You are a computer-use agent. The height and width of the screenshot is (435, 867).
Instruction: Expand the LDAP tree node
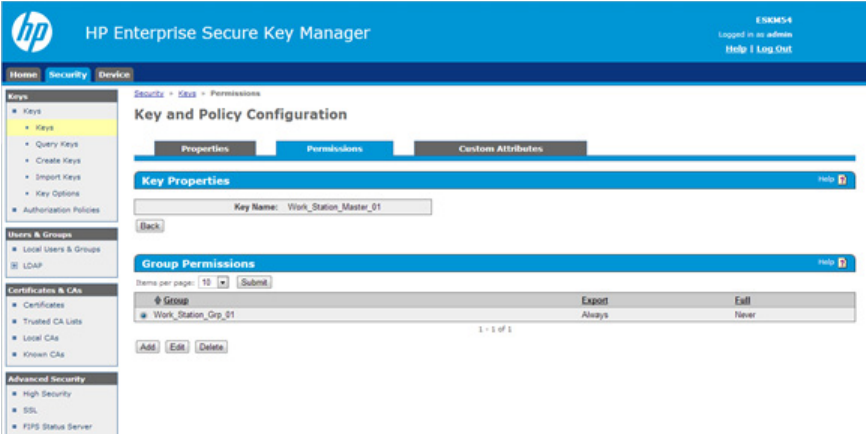(14, 266)
